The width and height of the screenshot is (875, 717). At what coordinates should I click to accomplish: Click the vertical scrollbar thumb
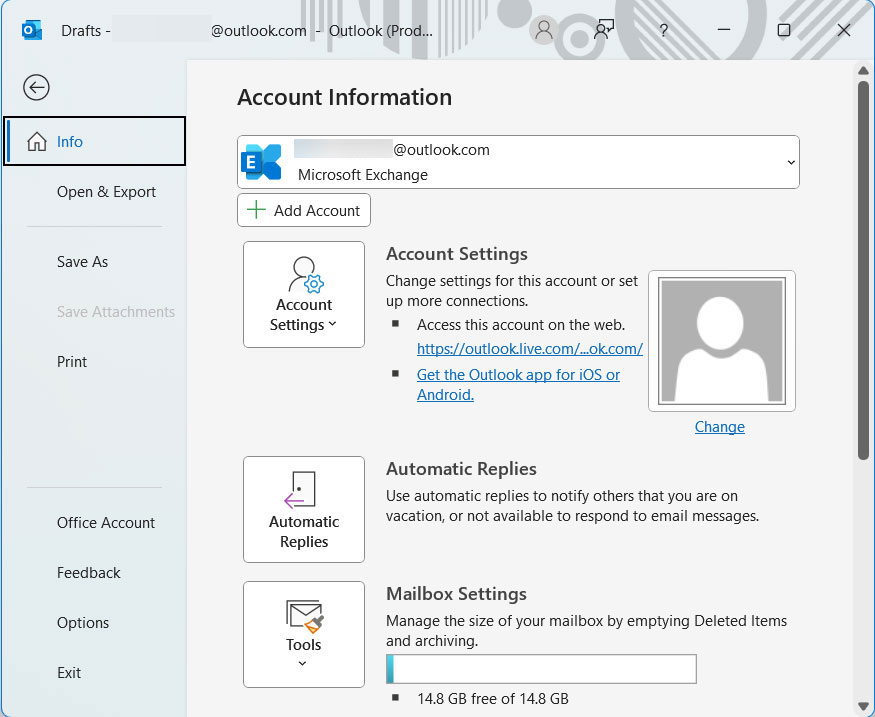(x=863, y=271)
